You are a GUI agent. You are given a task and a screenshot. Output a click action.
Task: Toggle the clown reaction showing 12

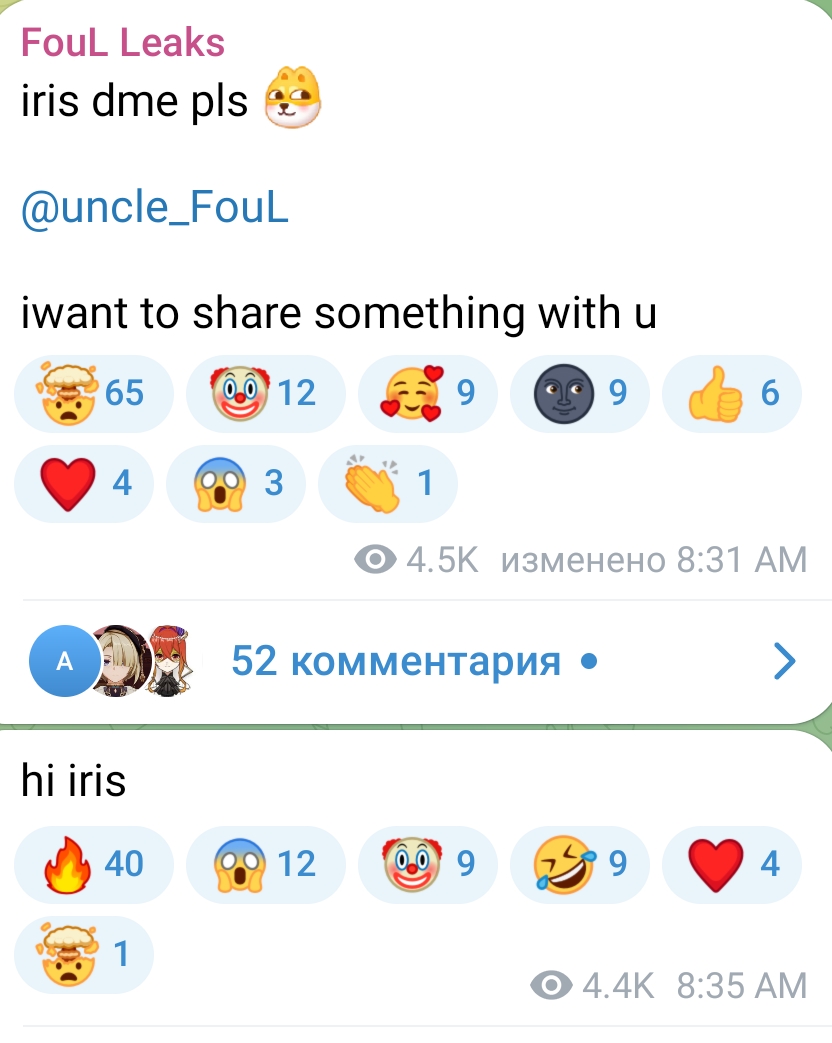[264, 392]
